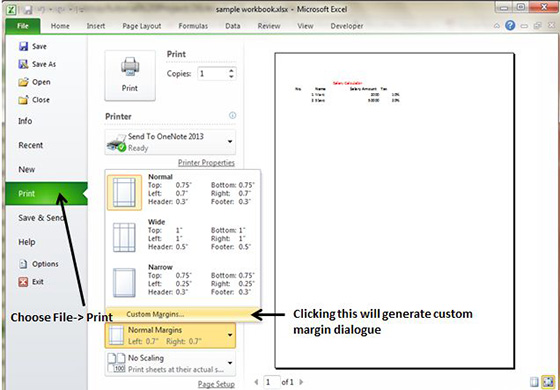Viewport: 560px width, 390px height.
Task: Click the Close folder icon
Action: (x=23, y=100)
